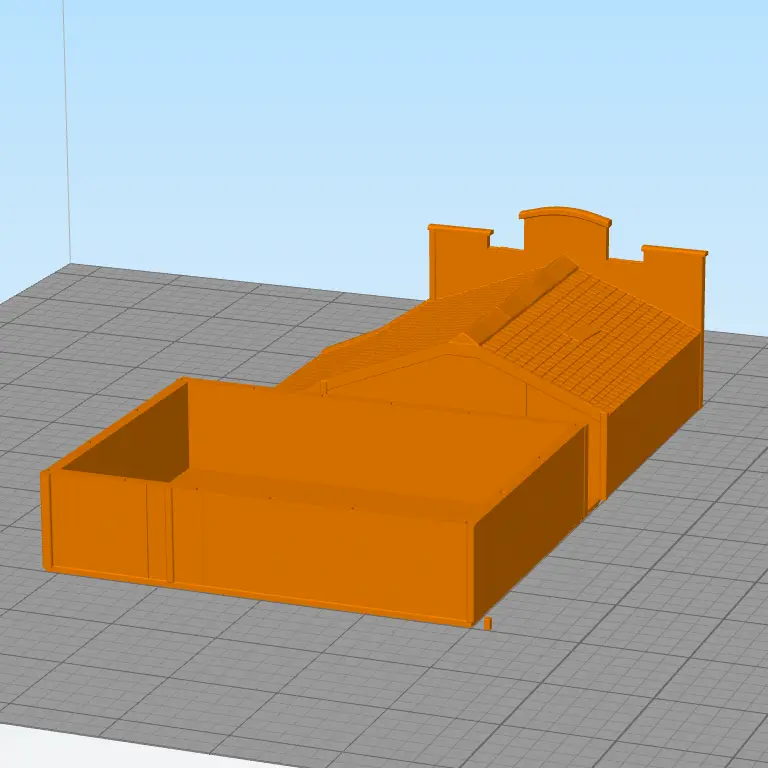Select the courtyard's long front wall
The width and height of the screenshot is (768, 768).
[x=320, y=550]
